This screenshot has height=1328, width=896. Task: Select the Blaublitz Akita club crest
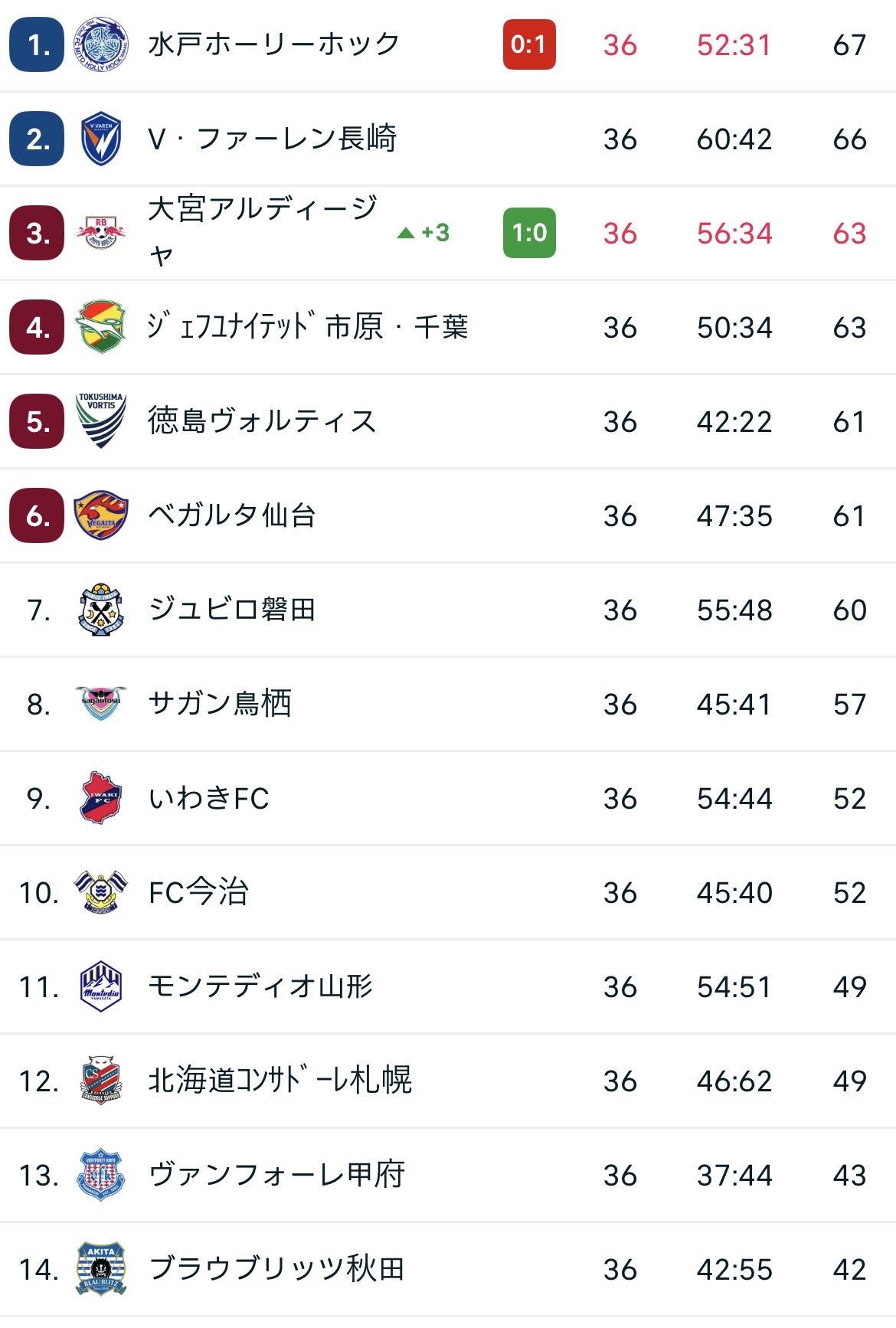[x=101, y=1269]
